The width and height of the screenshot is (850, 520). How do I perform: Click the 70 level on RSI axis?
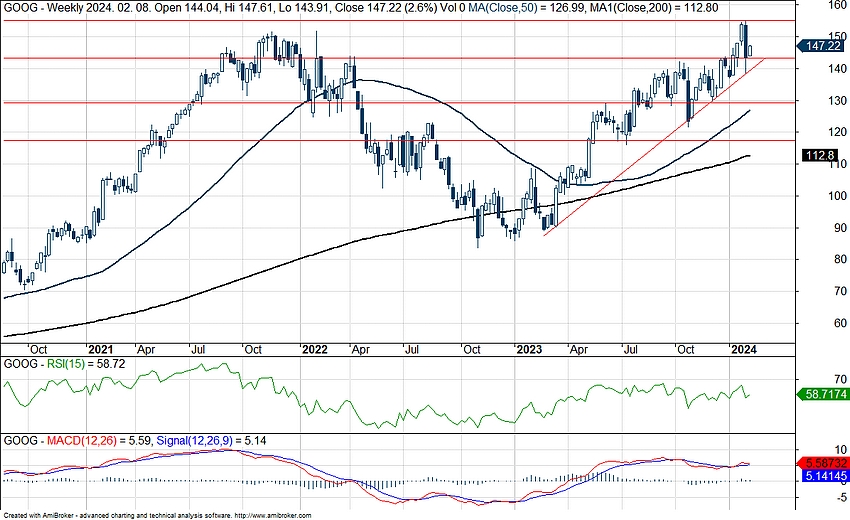842,380
